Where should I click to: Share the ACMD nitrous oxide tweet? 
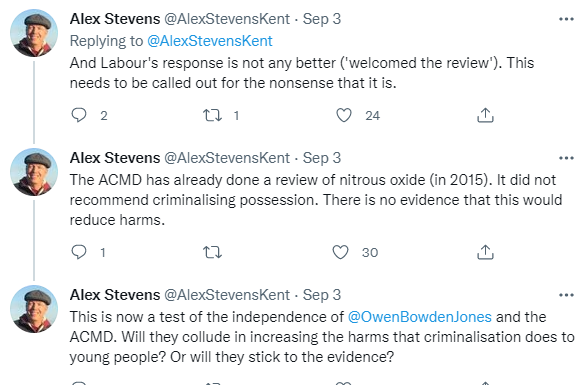485,252
